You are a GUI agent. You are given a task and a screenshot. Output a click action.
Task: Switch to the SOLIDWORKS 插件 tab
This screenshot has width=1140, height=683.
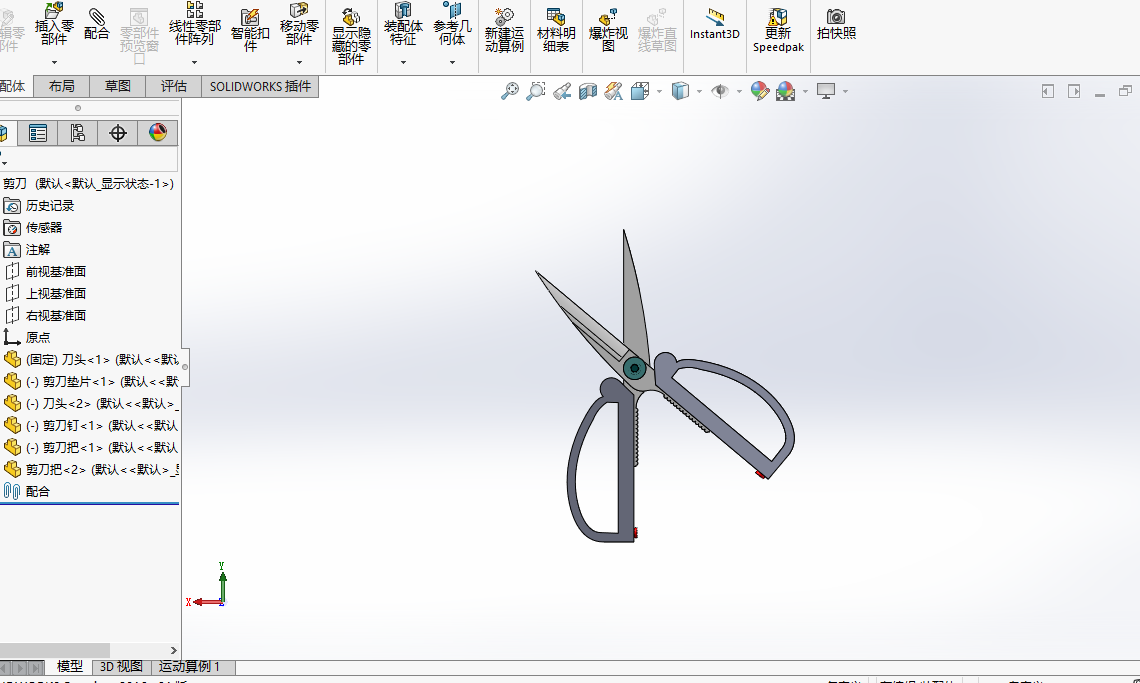pos(260,87)
